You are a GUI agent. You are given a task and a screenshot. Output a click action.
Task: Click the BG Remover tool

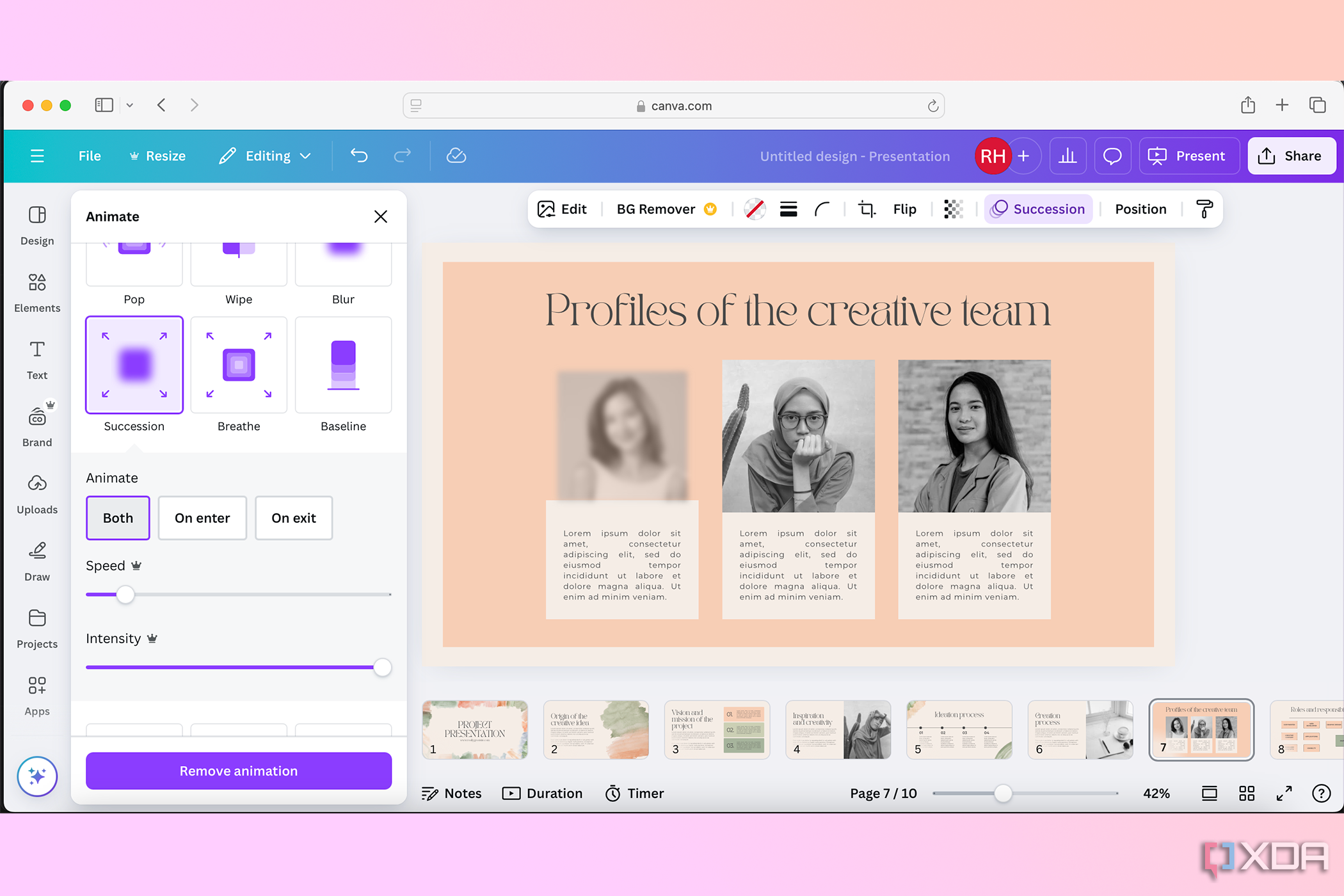pos(656,209)
